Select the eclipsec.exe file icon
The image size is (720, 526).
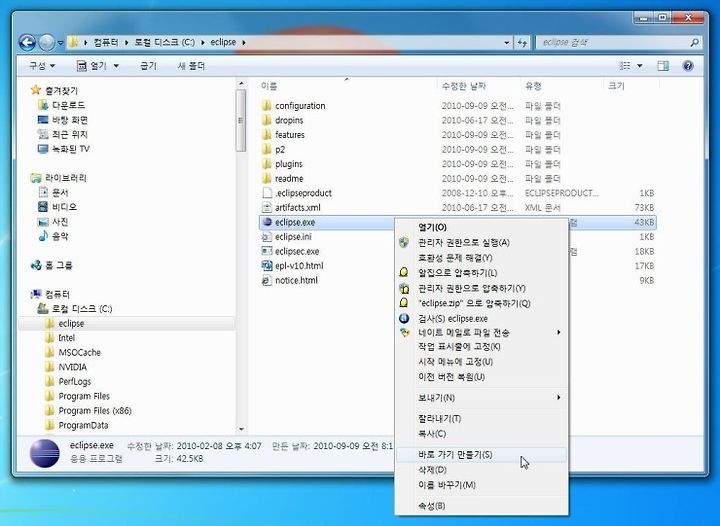[267, 251]
